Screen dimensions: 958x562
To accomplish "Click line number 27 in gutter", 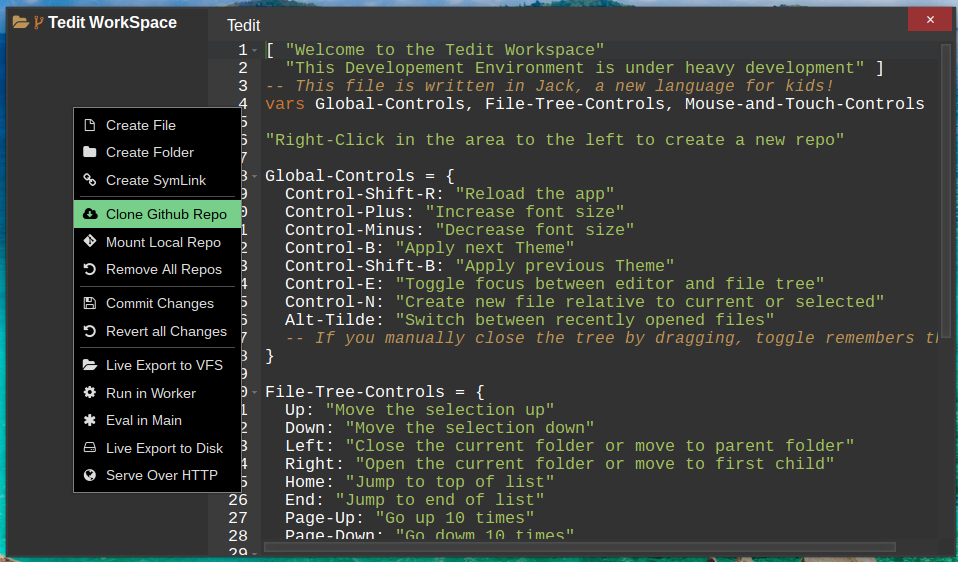I will pyautogui.click(x=238, y=518).
